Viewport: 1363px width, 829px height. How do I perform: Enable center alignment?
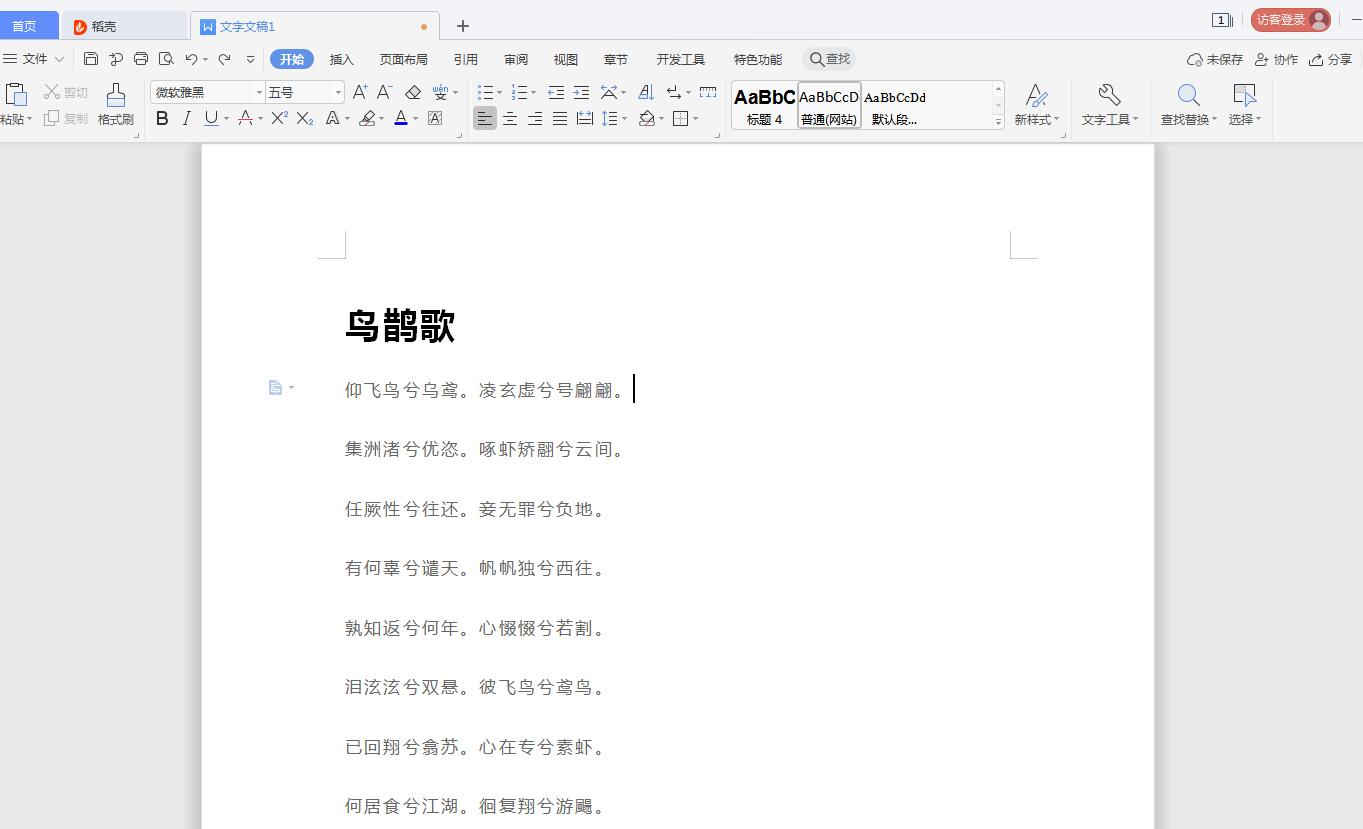(510, 119)
